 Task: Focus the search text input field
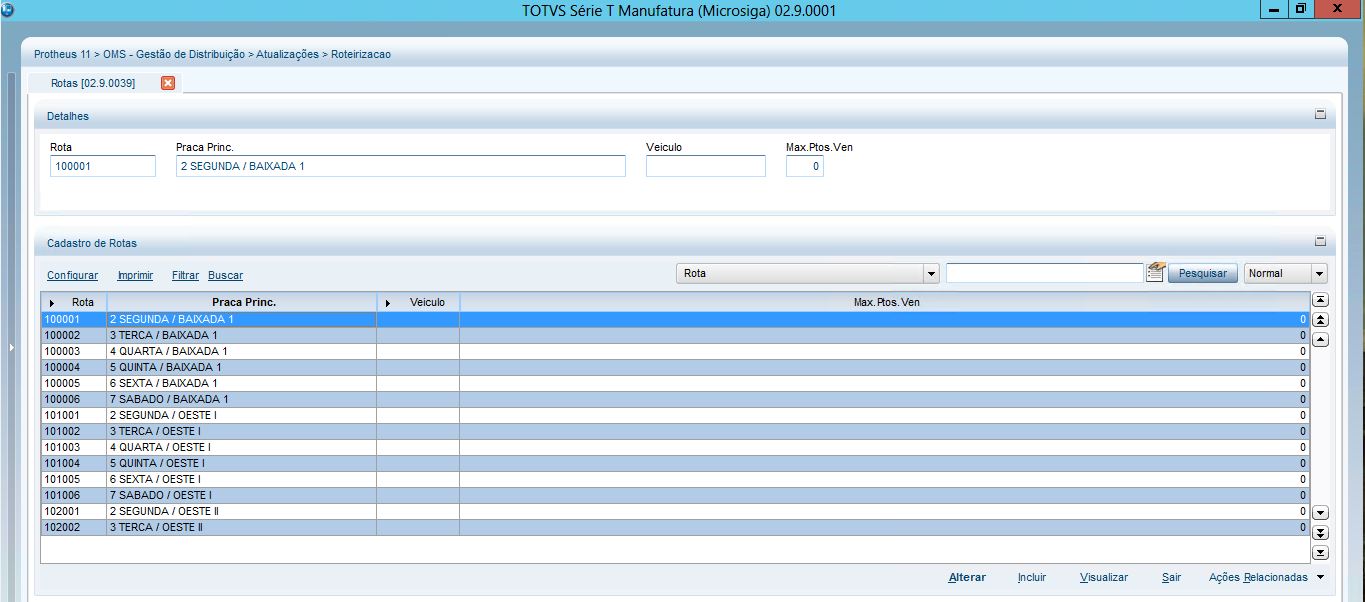(1044, 273)
